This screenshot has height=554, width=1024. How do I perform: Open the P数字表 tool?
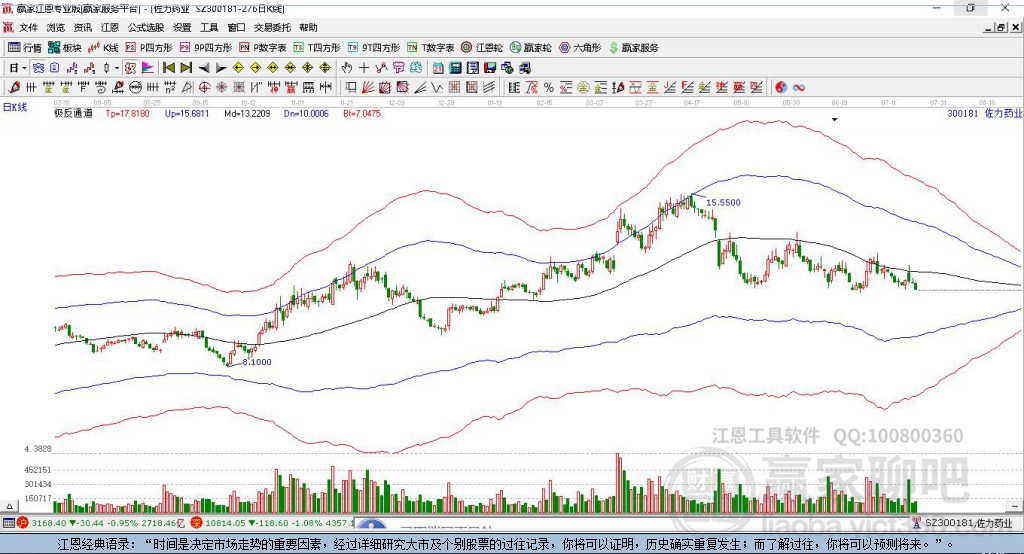(263, 48)
